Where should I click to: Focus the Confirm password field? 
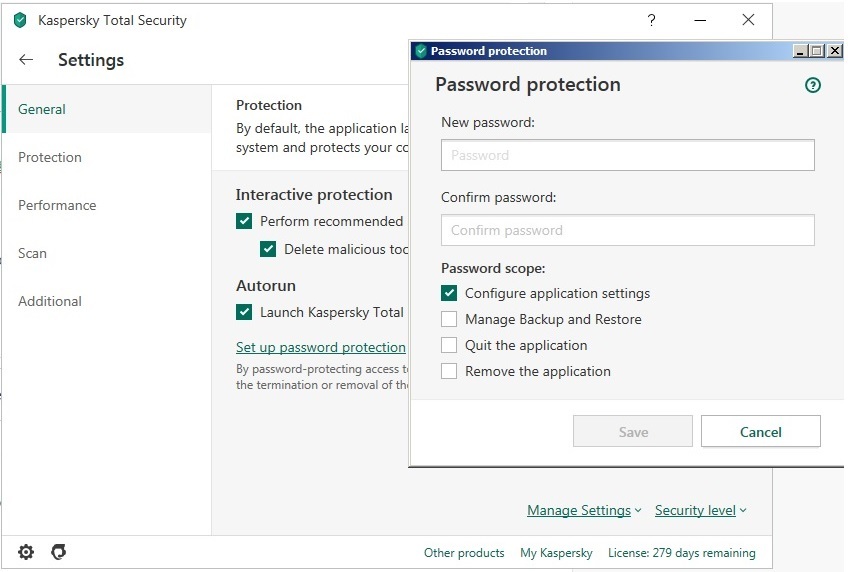(627, 230)
